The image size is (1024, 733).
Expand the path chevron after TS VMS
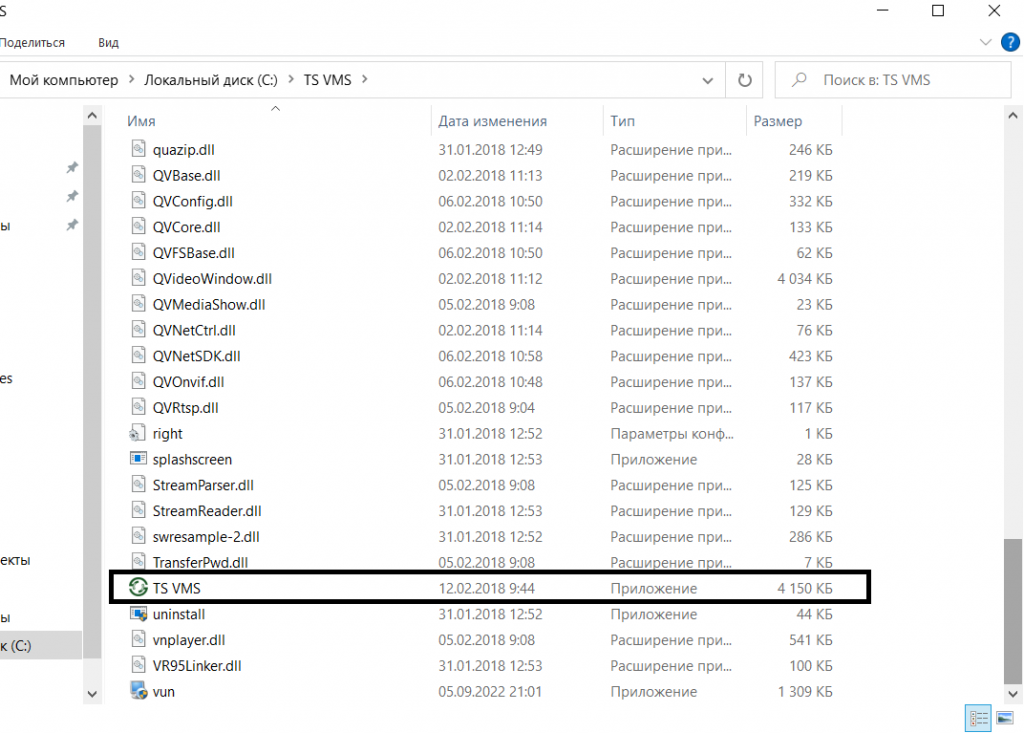tap(364, 80)
